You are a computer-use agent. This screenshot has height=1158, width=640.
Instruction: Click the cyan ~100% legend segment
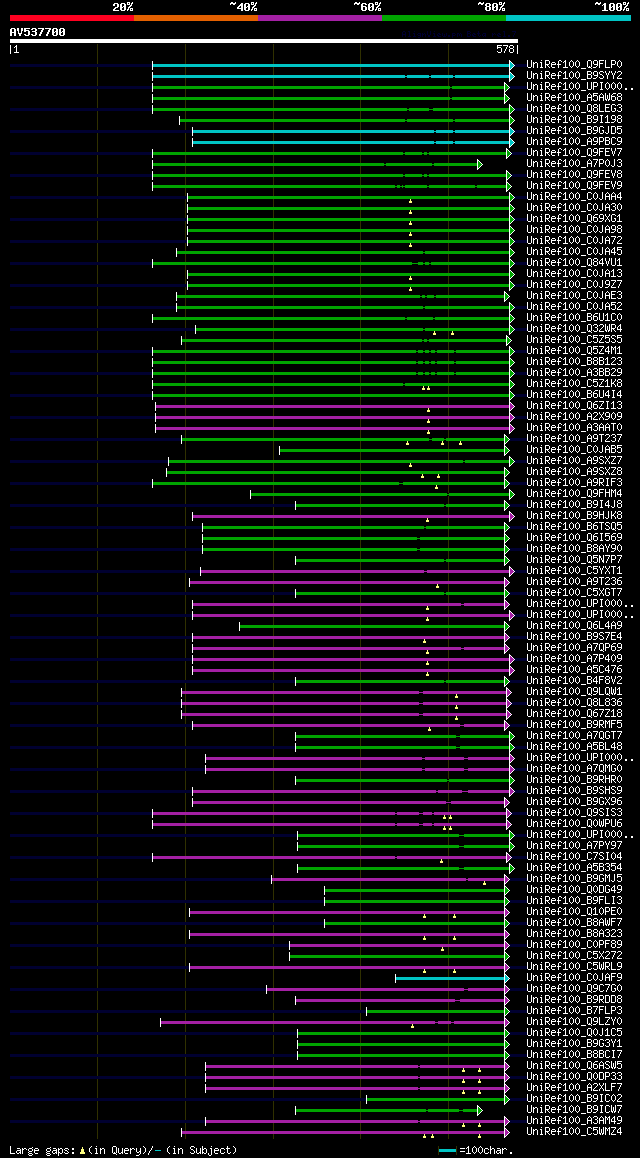pyautogui.click(x=568, y=17)
